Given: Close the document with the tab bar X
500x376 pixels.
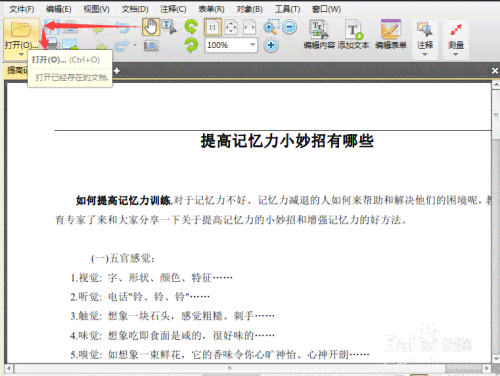Looking at the screenshot, I should 495,71.
